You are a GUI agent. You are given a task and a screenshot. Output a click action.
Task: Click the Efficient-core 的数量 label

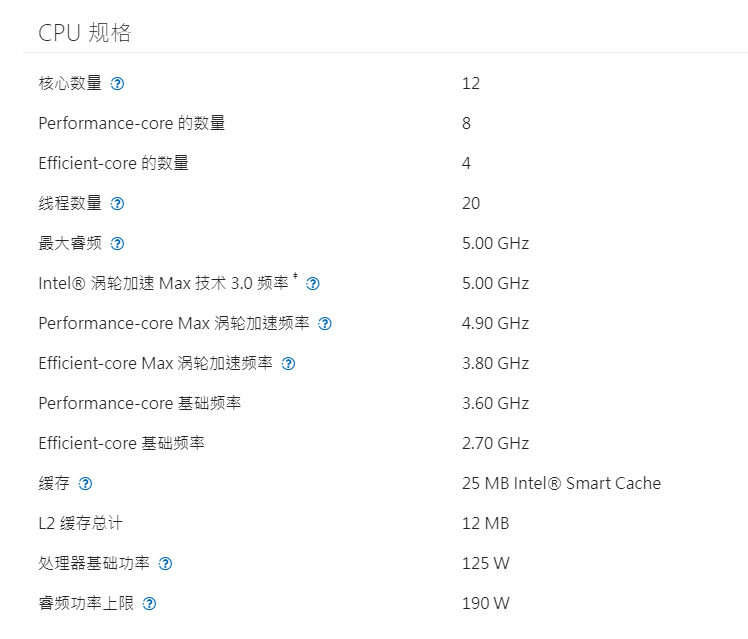click(114, 164)
